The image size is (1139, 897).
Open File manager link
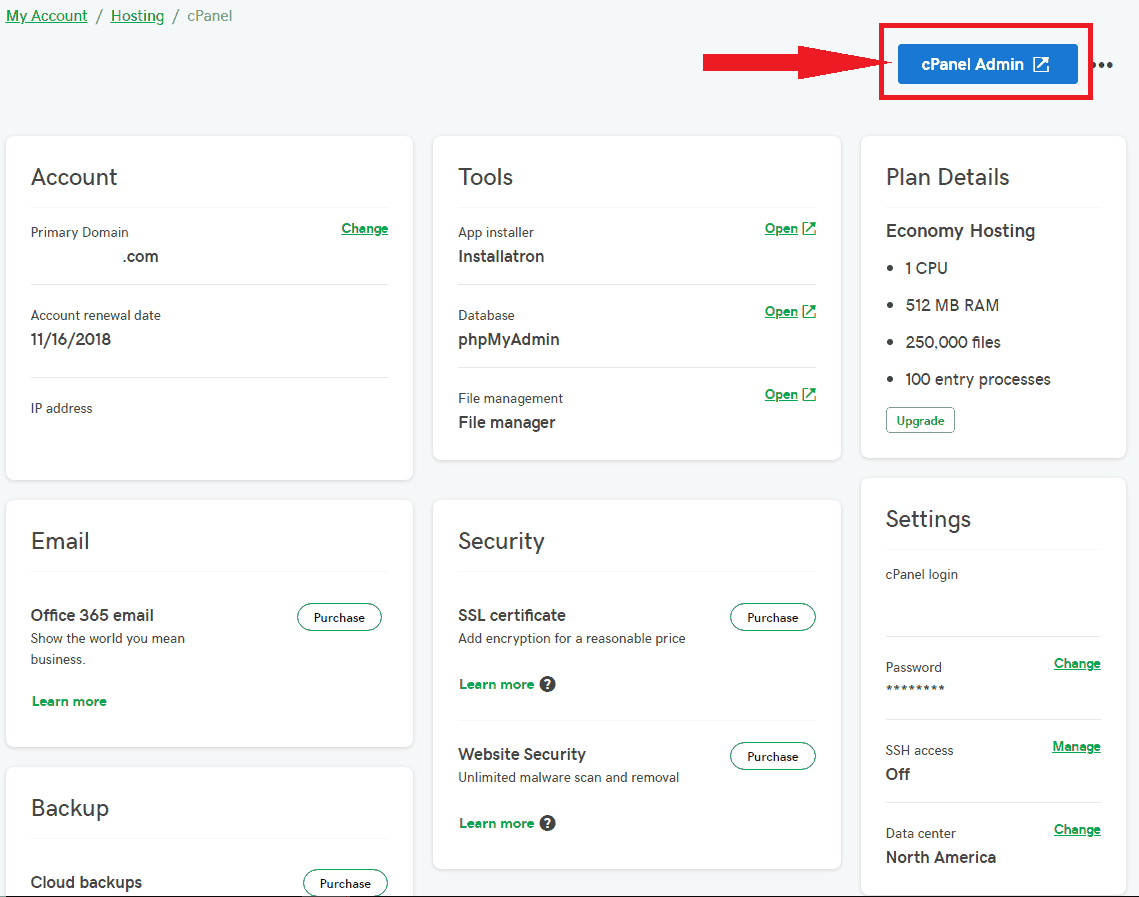(x=781, y=394)
